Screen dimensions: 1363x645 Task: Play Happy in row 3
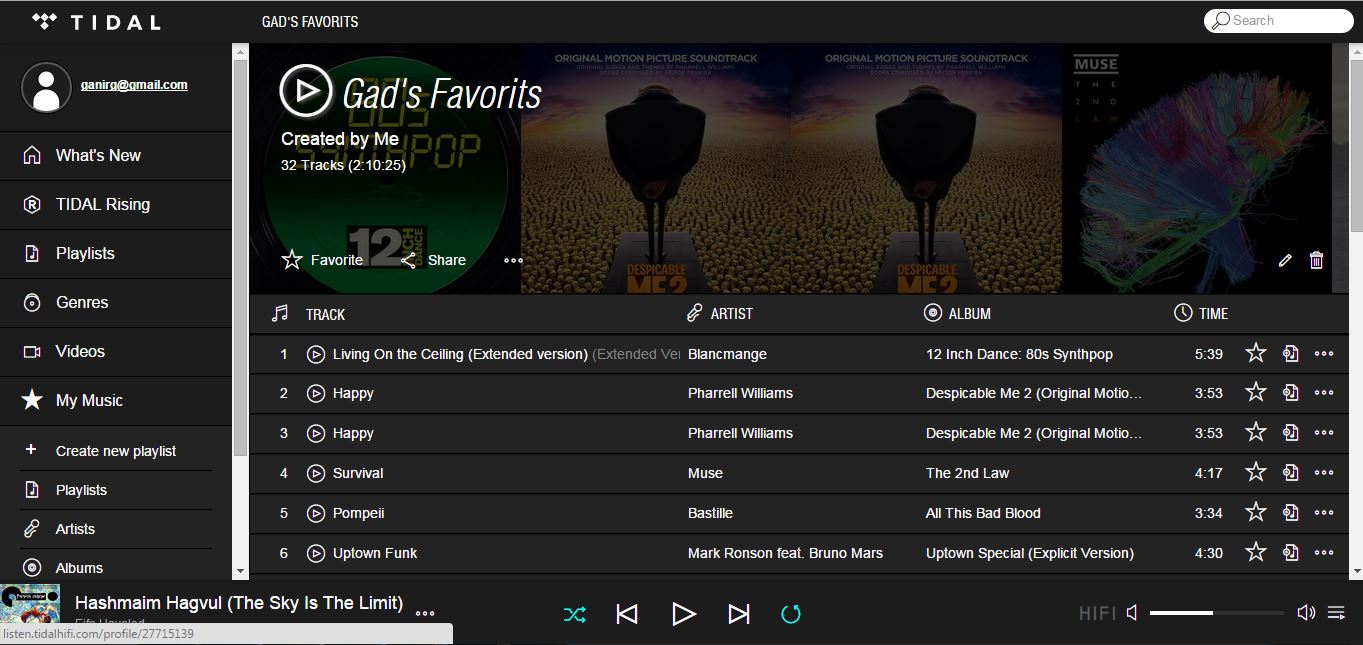click(316, 433)
